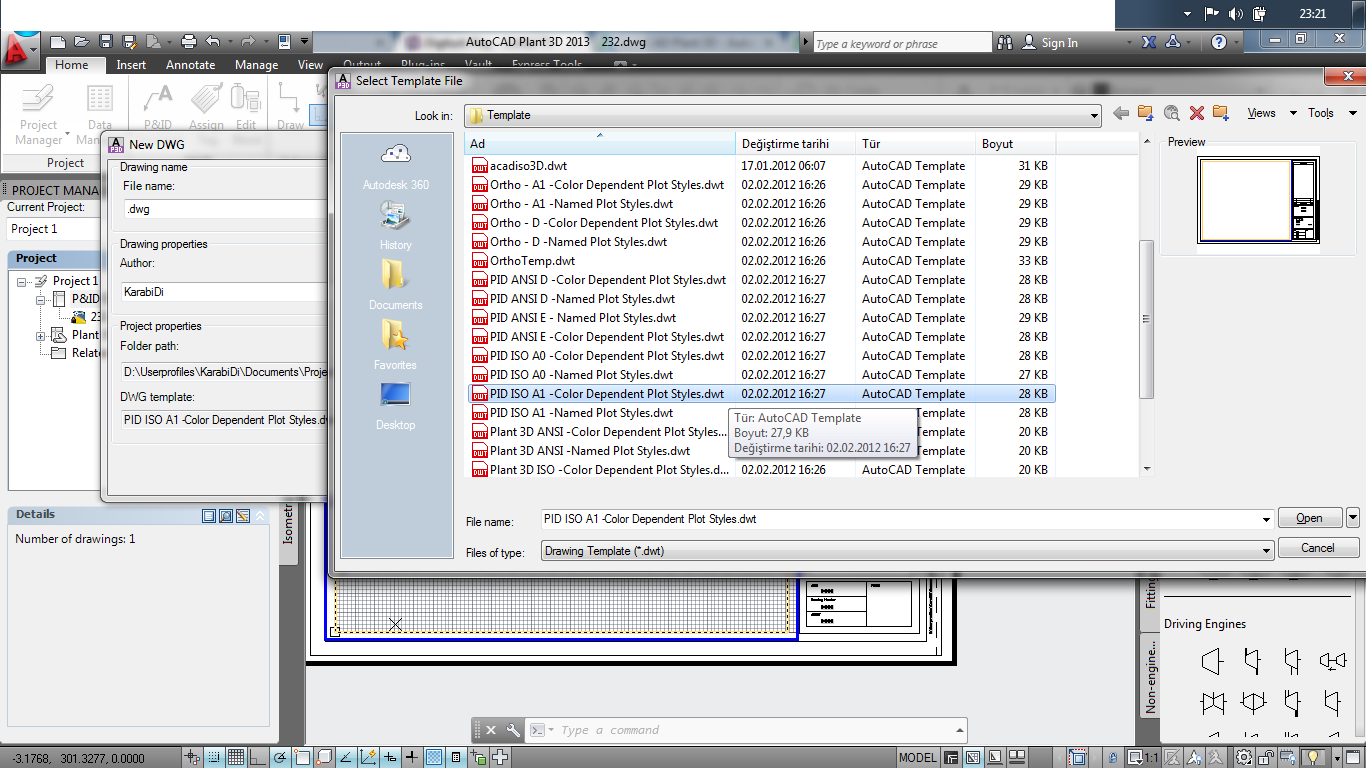This screenshot has height=768, width=1366.
Task: Click the Up one level folder icon
Action: pos(1146,114)
